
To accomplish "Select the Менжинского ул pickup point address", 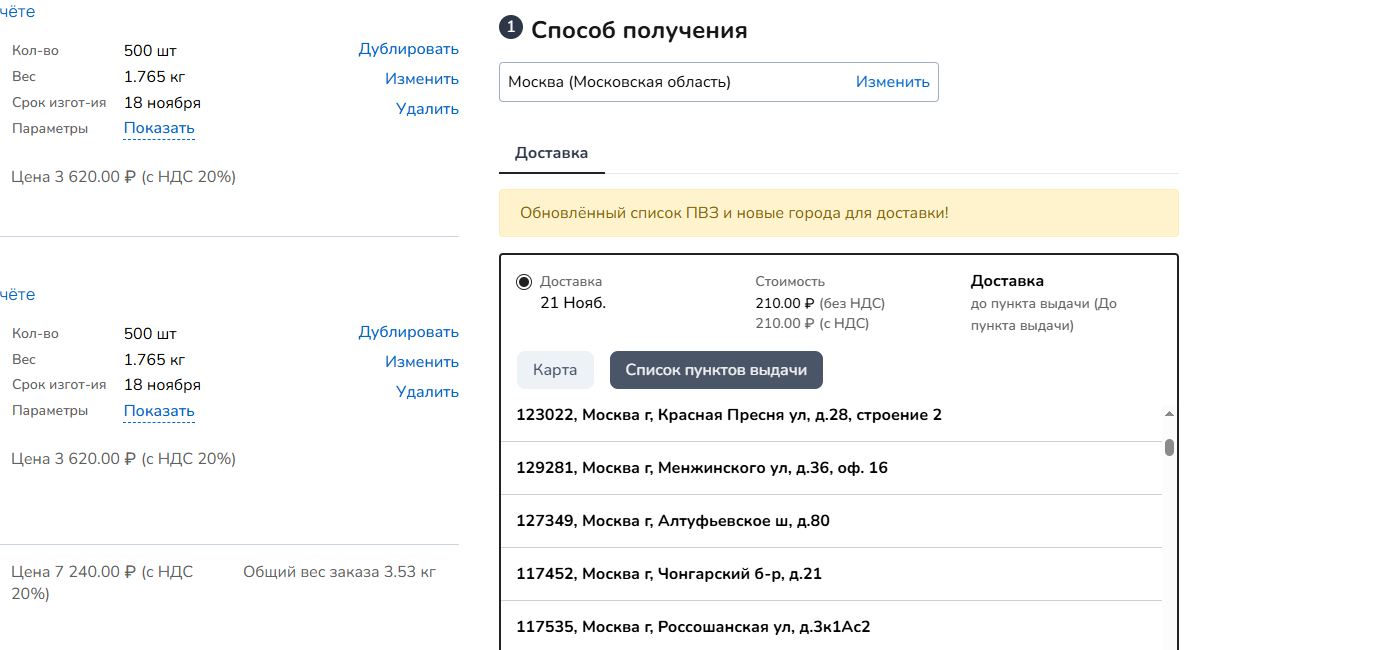I will (700, 467).
